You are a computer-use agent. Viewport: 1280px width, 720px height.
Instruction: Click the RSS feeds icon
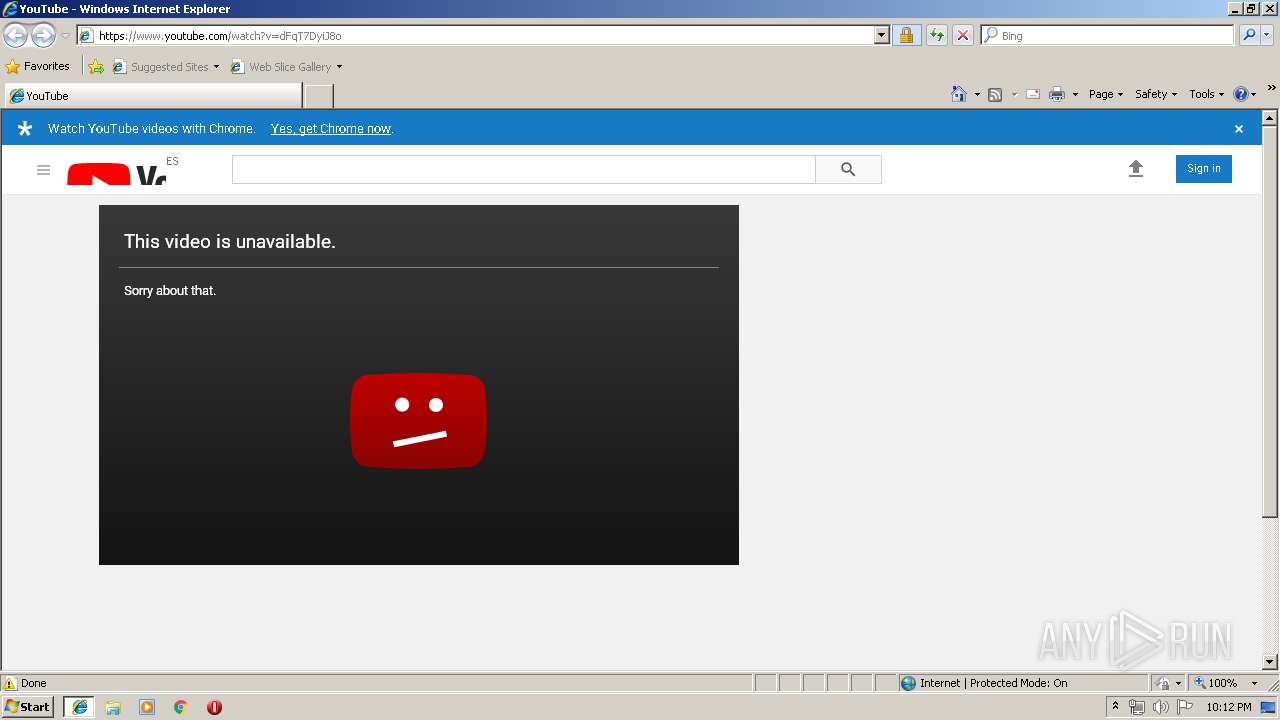pyautogui.click(x=995, y=94)
